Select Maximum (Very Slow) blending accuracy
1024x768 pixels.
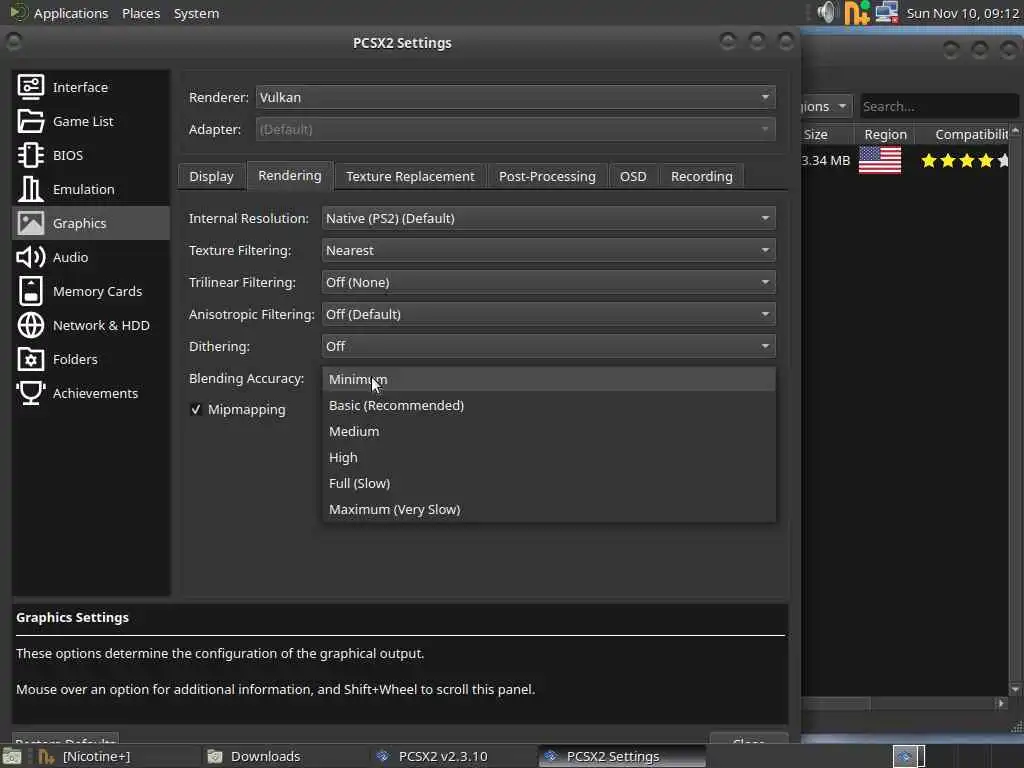click(x=549, y=509)
